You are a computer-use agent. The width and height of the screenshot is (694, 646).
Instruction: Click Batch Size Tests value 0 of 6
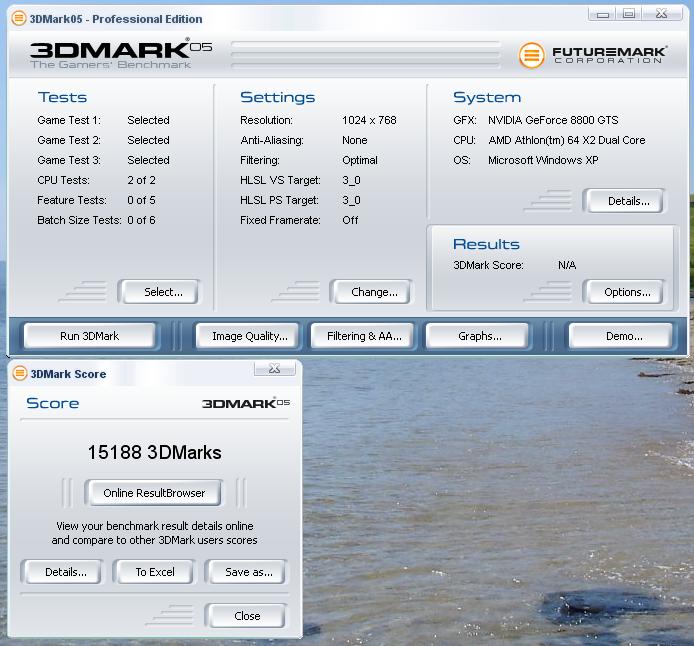141,220
